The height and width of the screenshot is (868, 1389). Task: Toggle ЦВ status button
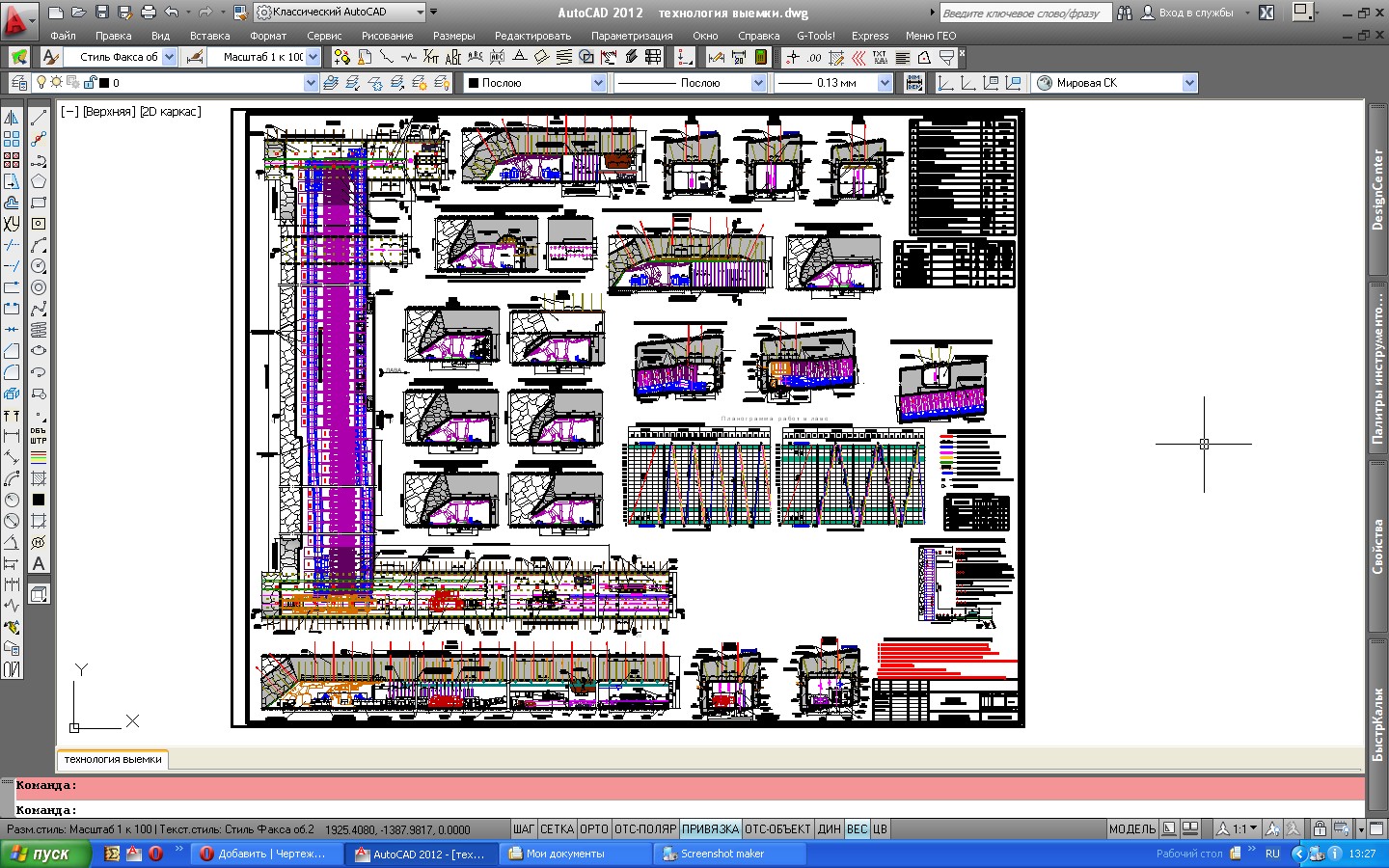[x=880, y=828]
